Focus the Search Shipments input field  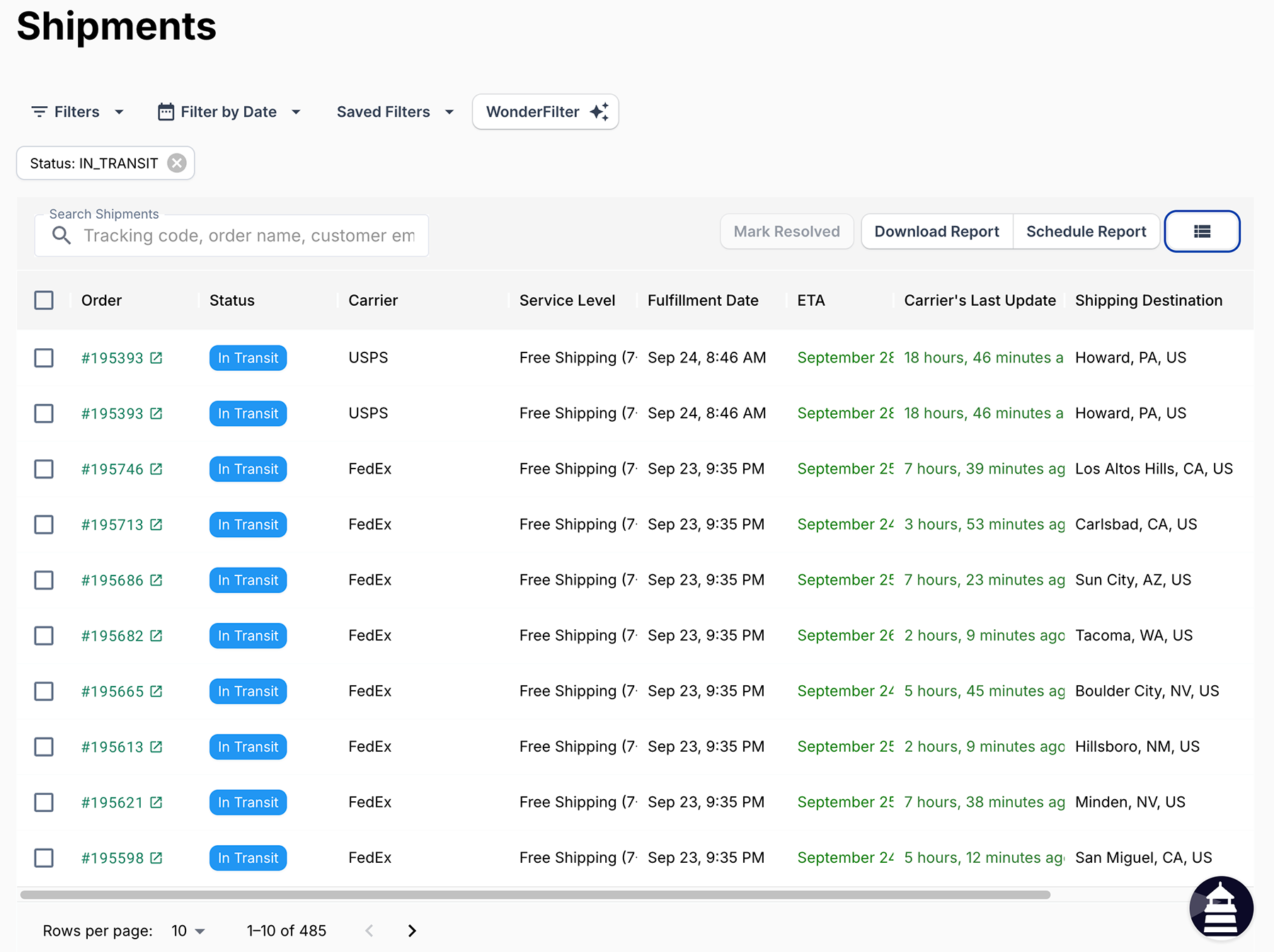[231, 236]
